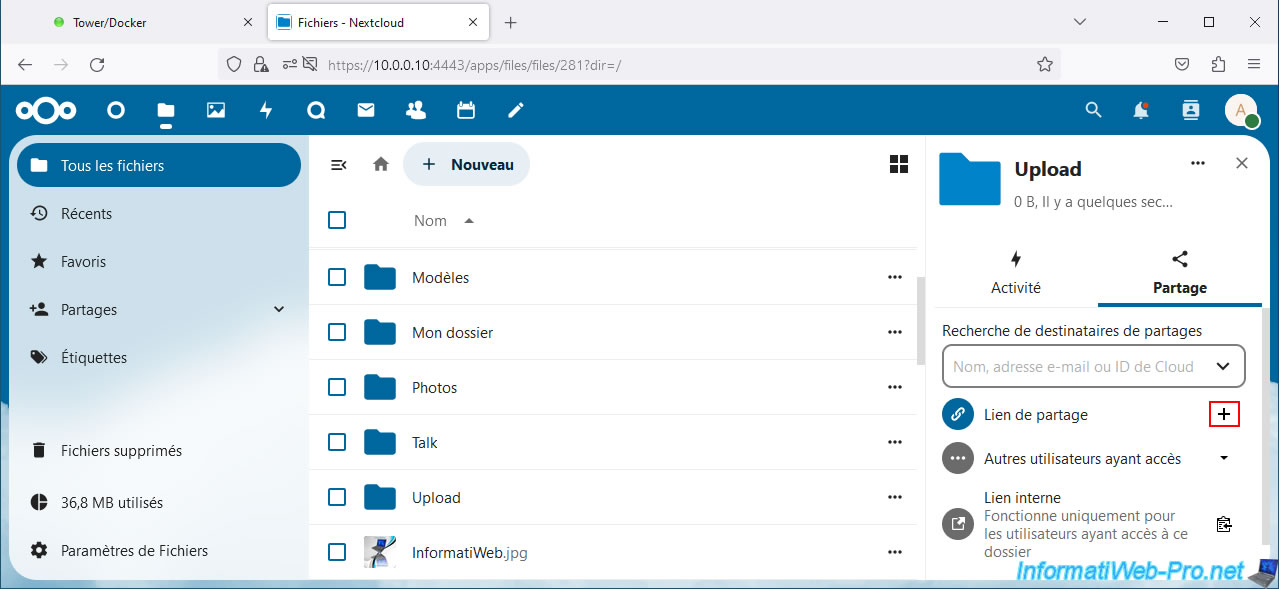Open the share recipients dropdown arrow
The image size is (1279, 589).
pos(1223,367)
